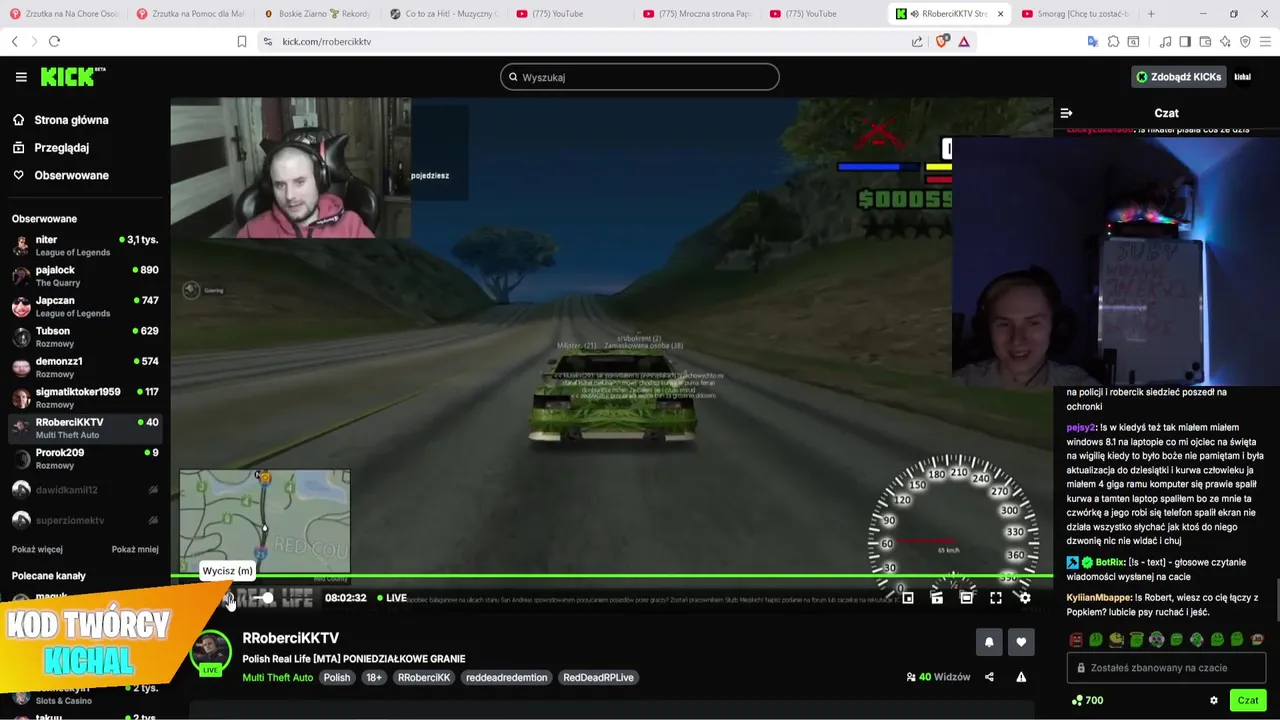
Task: Click the green stream progress bar
Action: [611, 576]
